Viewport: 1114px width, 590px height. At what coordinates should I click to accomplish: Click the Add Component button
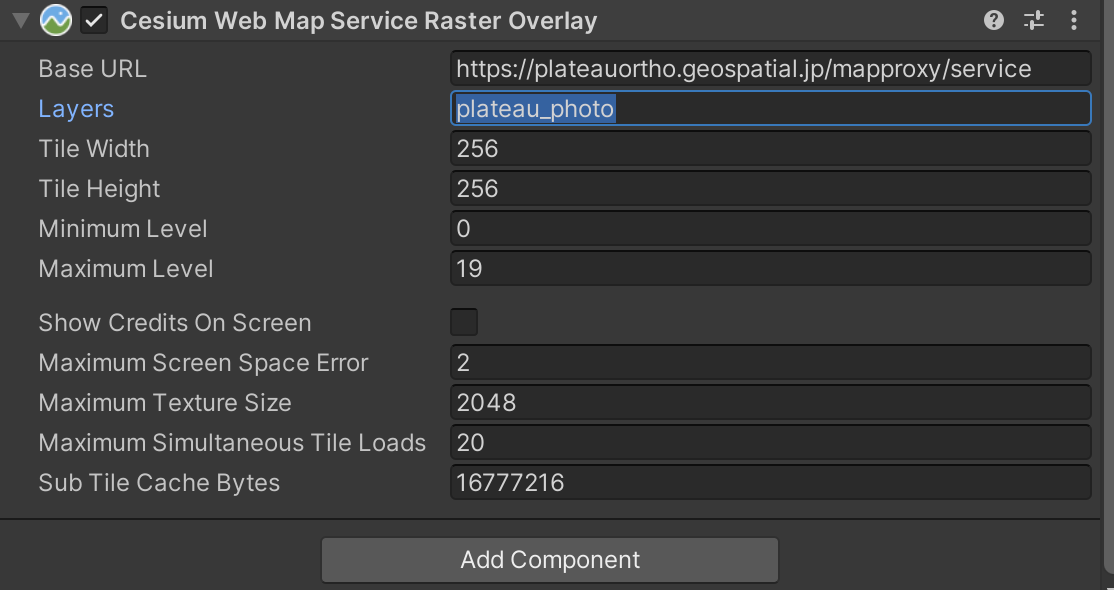550,560
